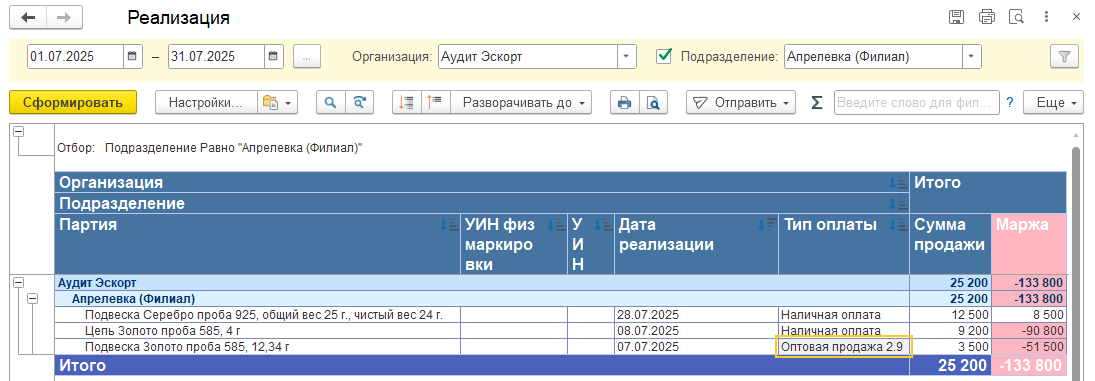1095x381 pixels.
Task: Open the Организация dropdown arrow
Action: click(x=626, y=57)
